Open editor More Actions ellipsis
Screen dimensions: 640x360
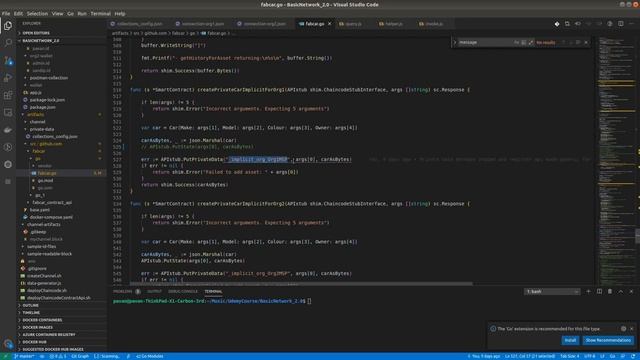coord(631,24)
